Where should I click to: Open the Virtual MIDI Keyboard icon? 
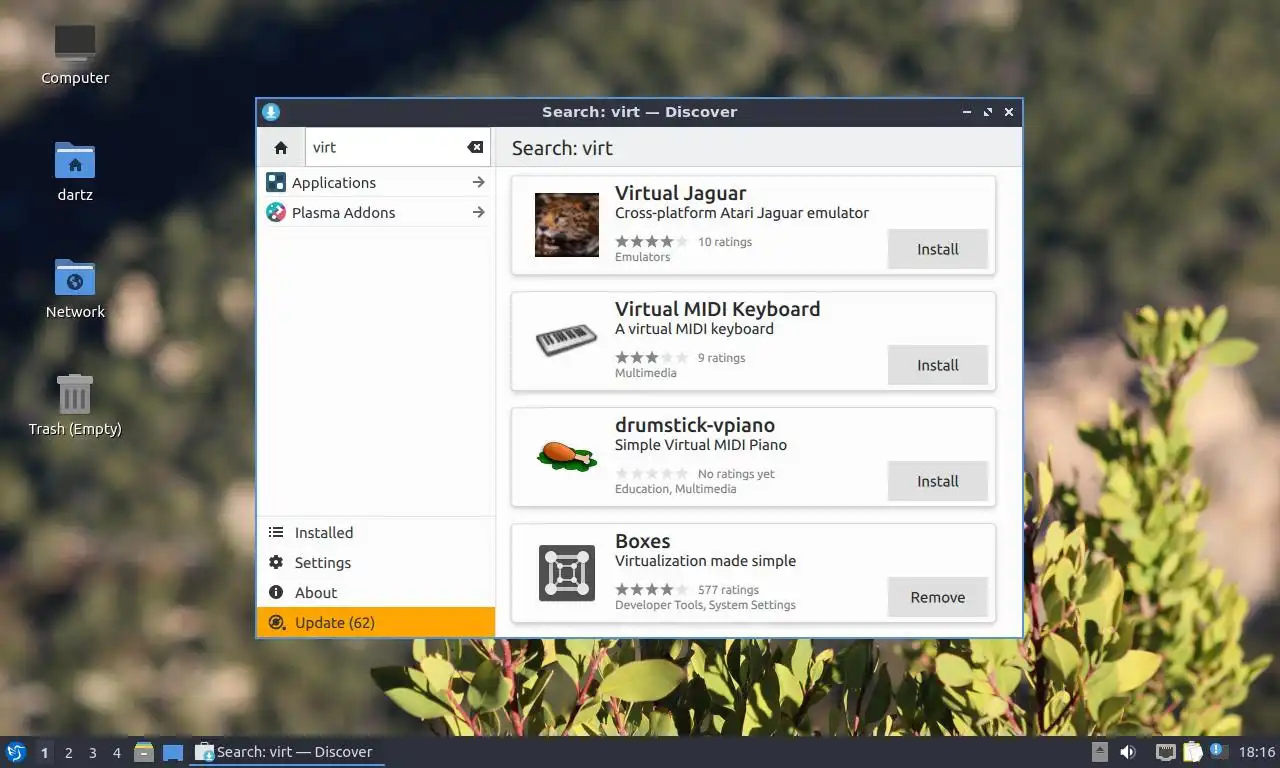[567, 341]
